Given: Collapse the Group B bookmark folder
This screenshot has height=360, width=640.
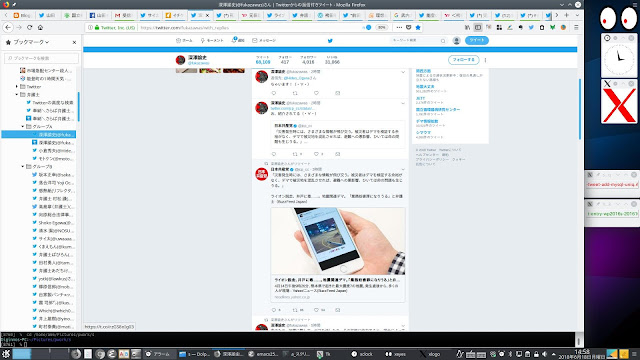Looking at the screenshot, I should click(x=22, y=167).
